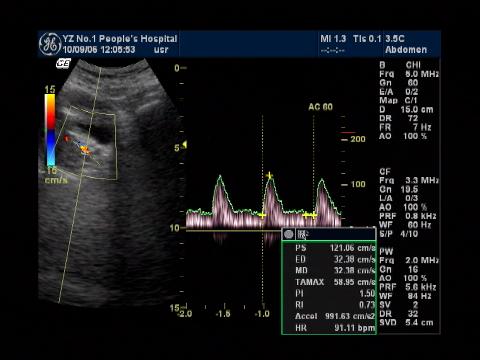Click the CE mark icon
Viewport: 480px width, 360px height.
(63, 63)
